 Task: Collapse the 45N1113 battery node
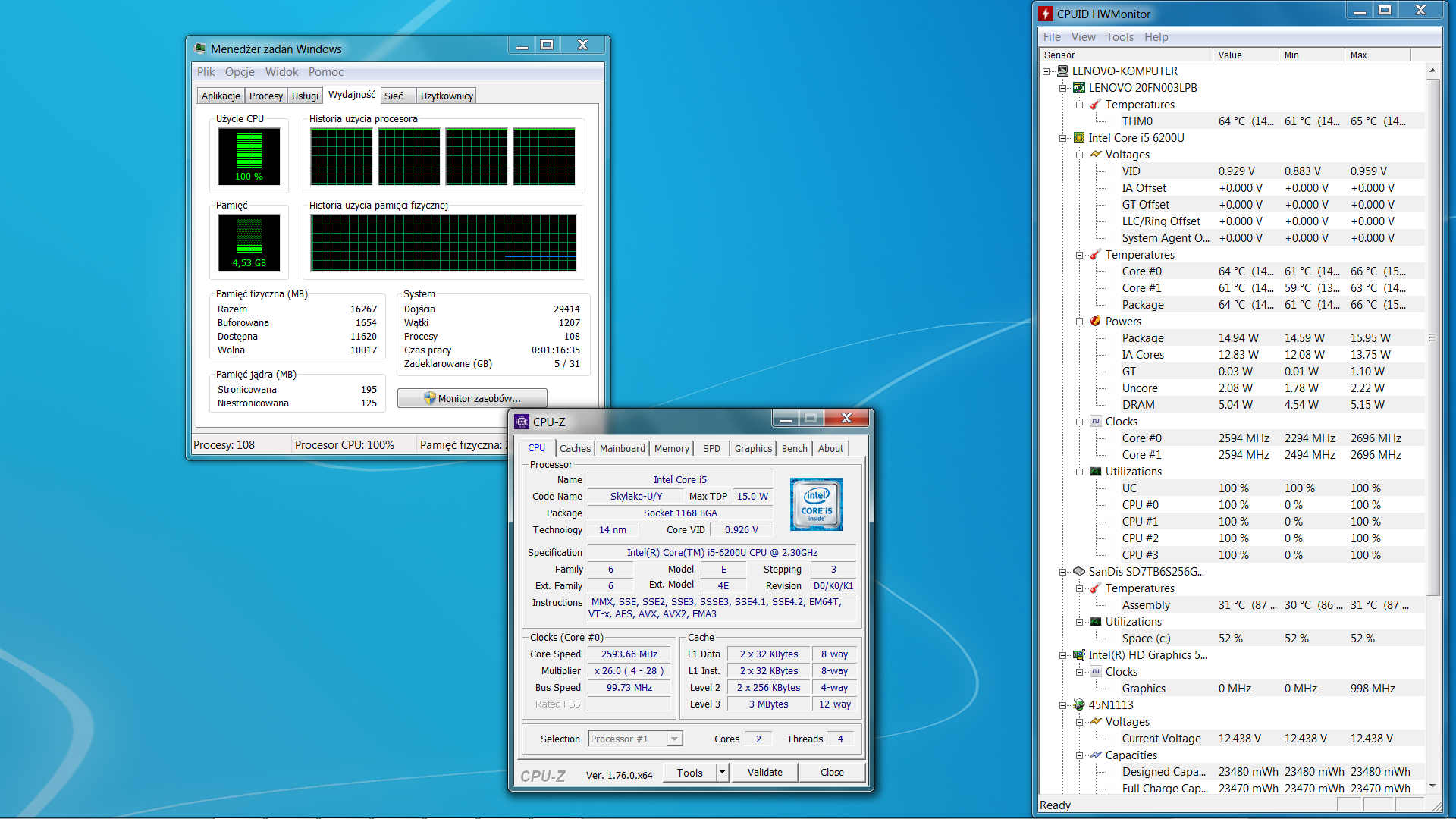click(1063, 705)
